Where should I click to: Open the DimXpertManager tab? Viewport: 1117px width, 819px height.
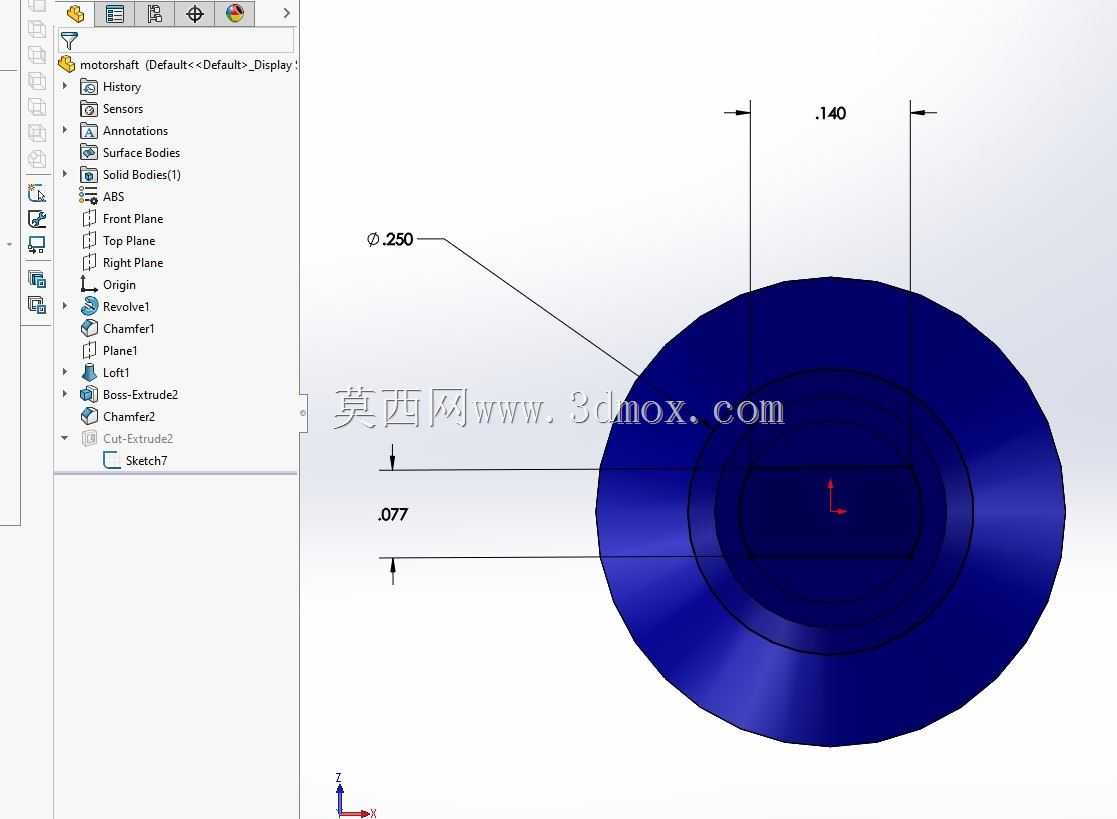click(194, 14)
